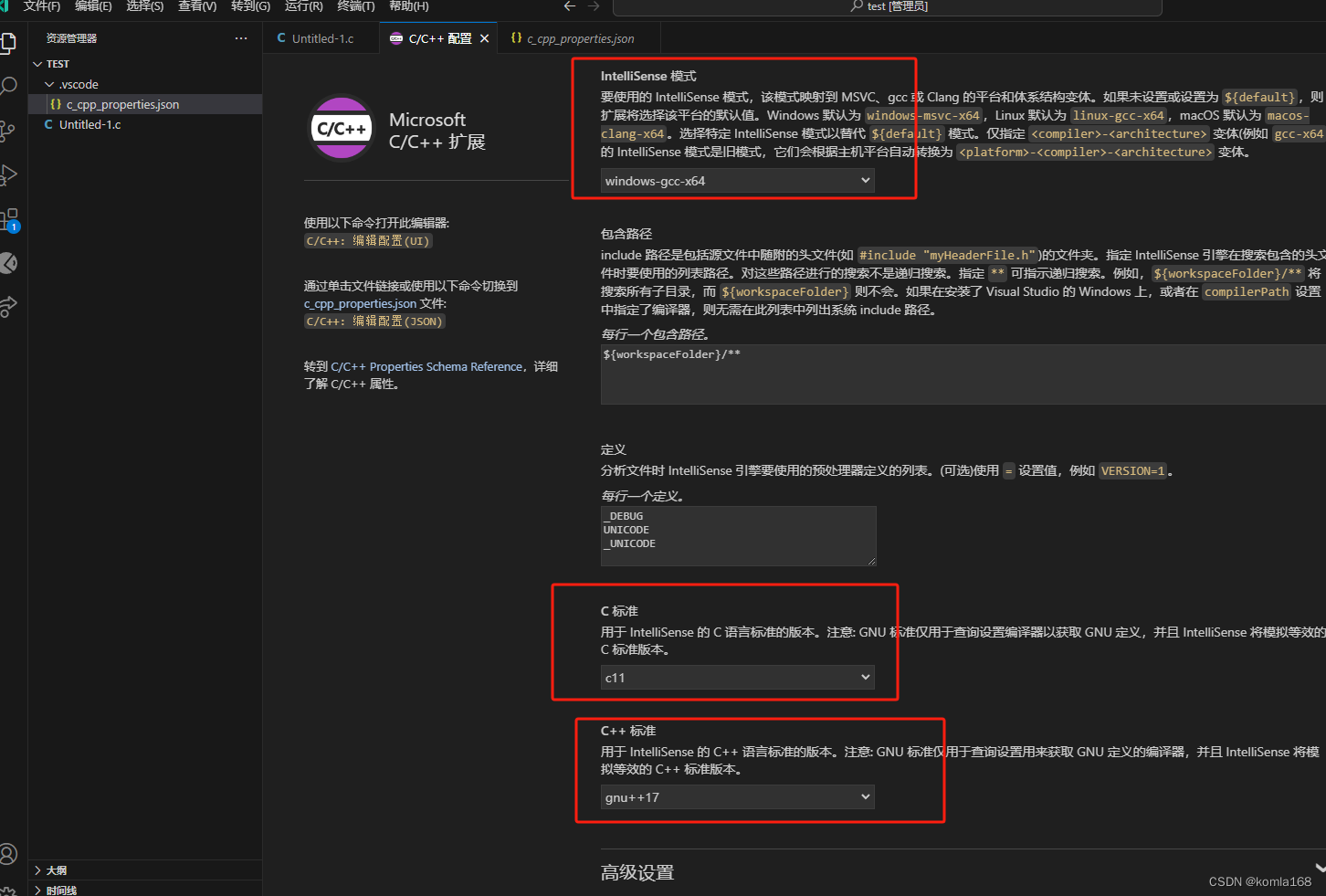Click inside the 定义 text area
The height and width of the screenshot is (896, 1326).
point(738,536)
